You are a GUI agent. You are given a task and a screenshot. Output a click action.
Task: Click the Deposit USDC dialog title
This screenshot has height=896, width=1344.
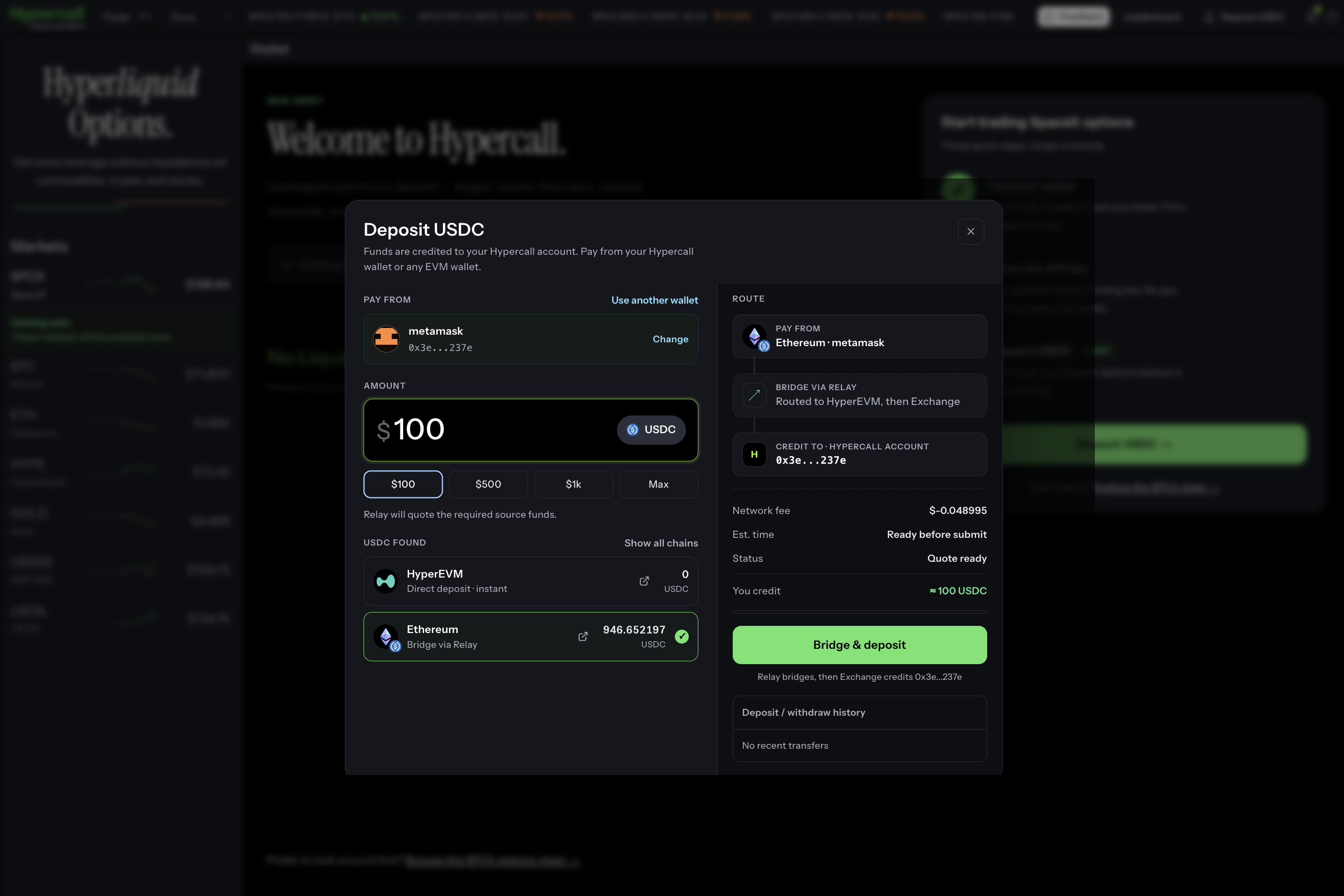pyautogui.click(x=424, y=229)
